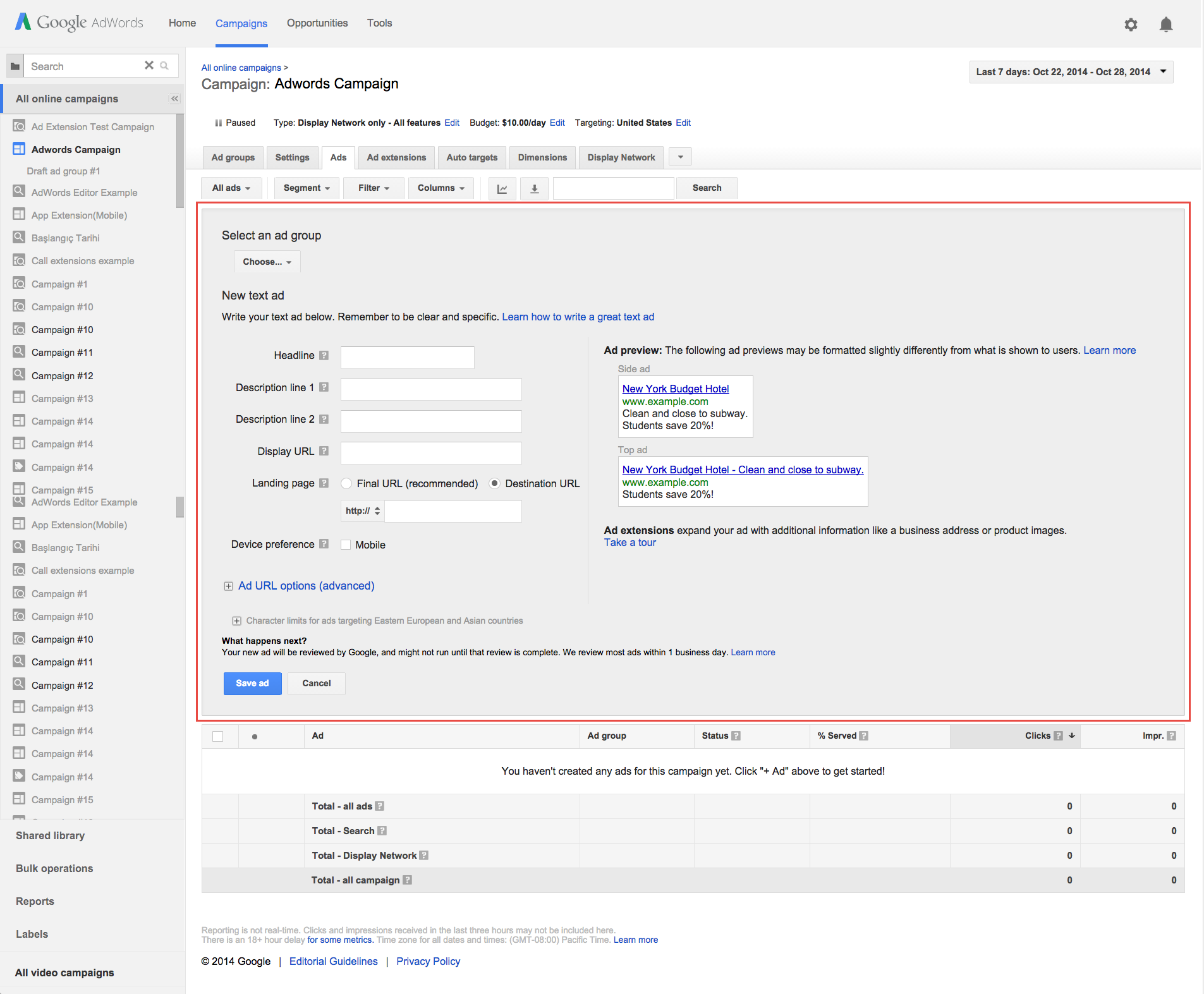Screen dimensions: 1204x994
Task: Open the settings gear icon
Action: coord(1131,25)
